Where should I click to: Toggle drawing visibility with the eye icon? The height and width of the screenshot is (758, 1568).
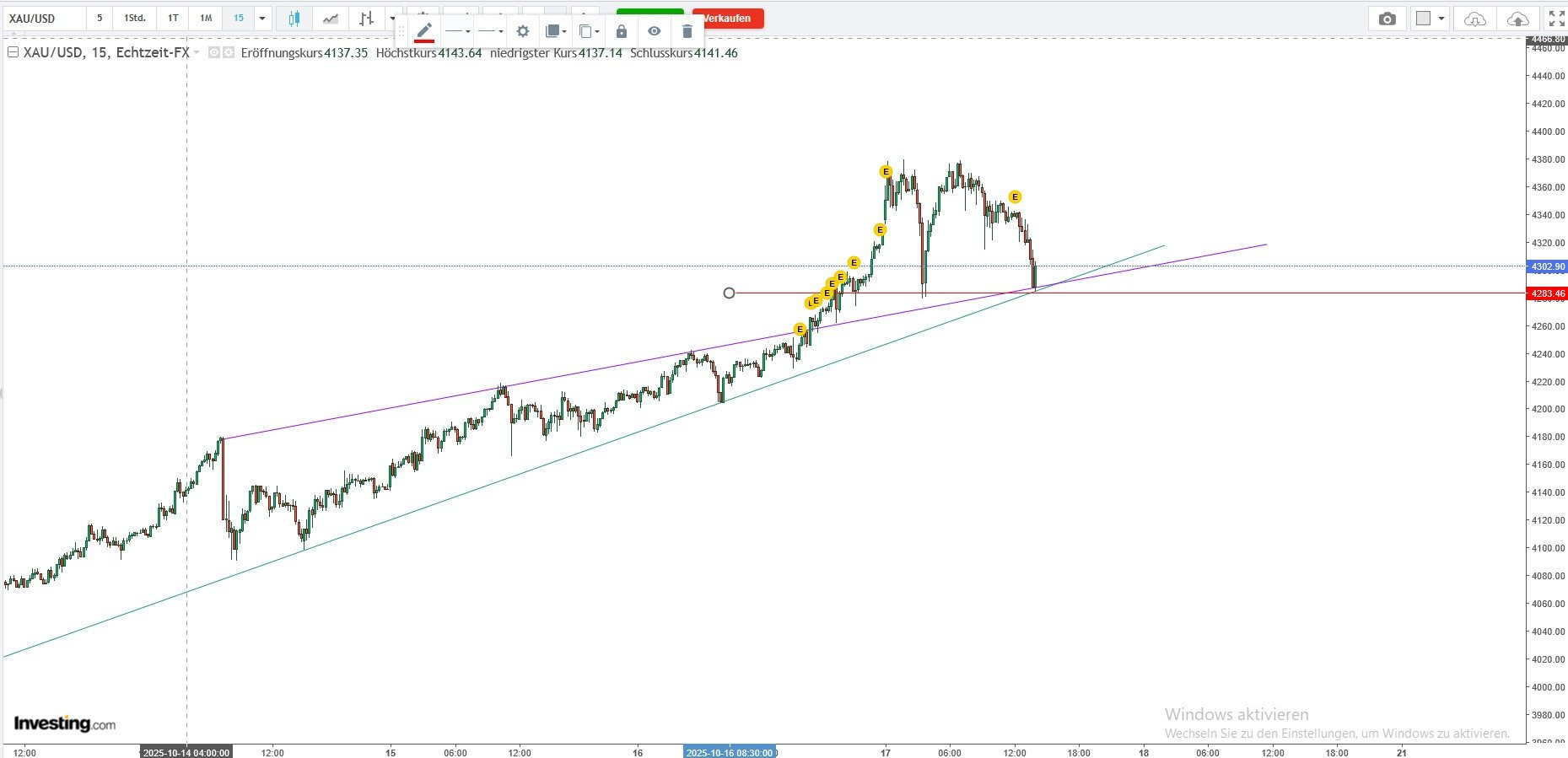[654, 31]
